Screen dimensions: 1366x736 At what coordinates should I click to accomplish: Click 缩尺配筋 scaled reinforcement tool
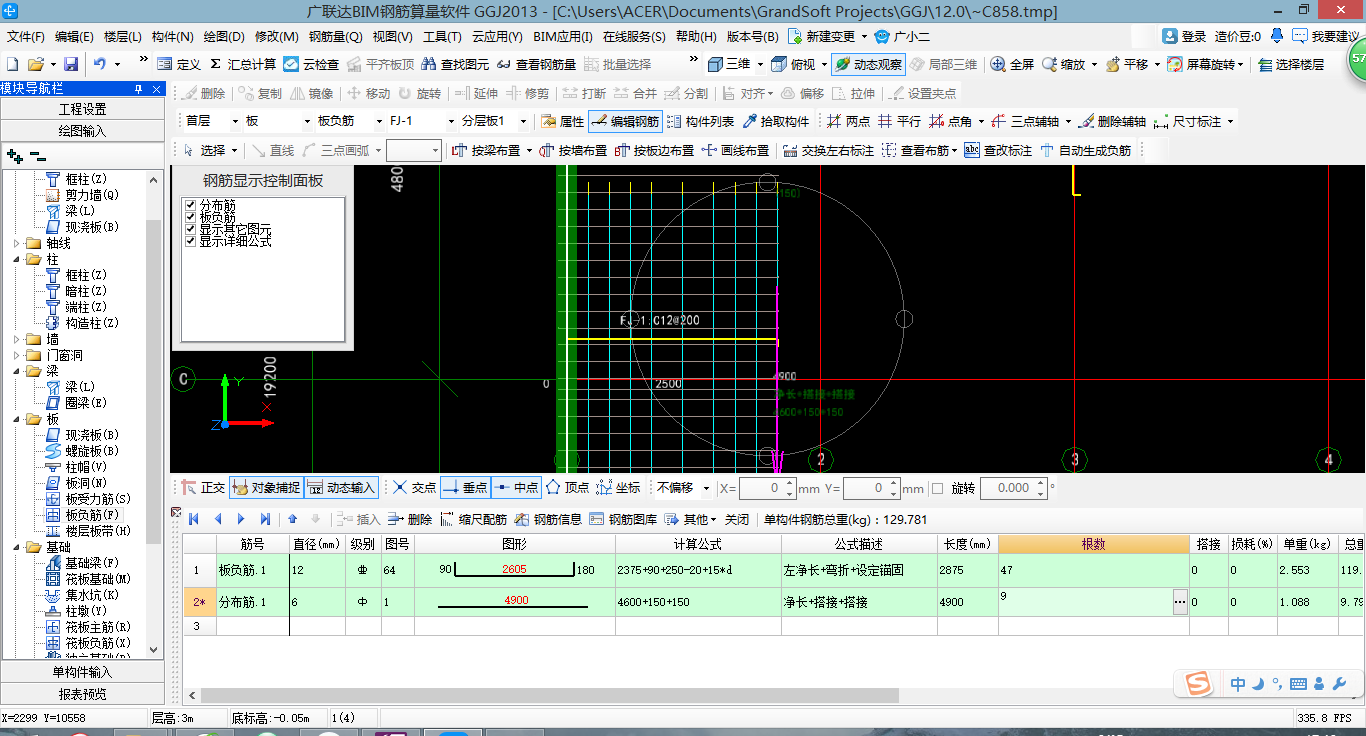pyautogui.click(x=473, y=519)
